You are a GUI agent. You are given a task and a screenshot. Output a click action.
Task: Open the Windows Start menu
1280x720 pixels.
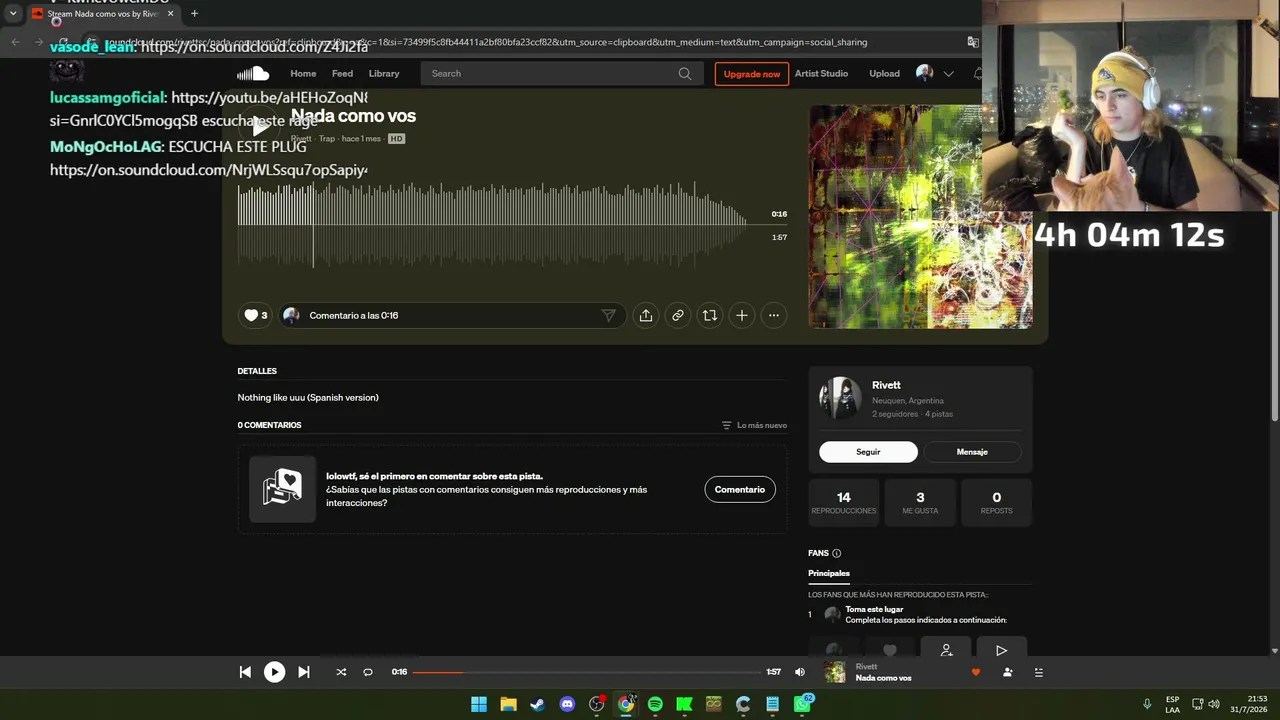tap(479, 704)
